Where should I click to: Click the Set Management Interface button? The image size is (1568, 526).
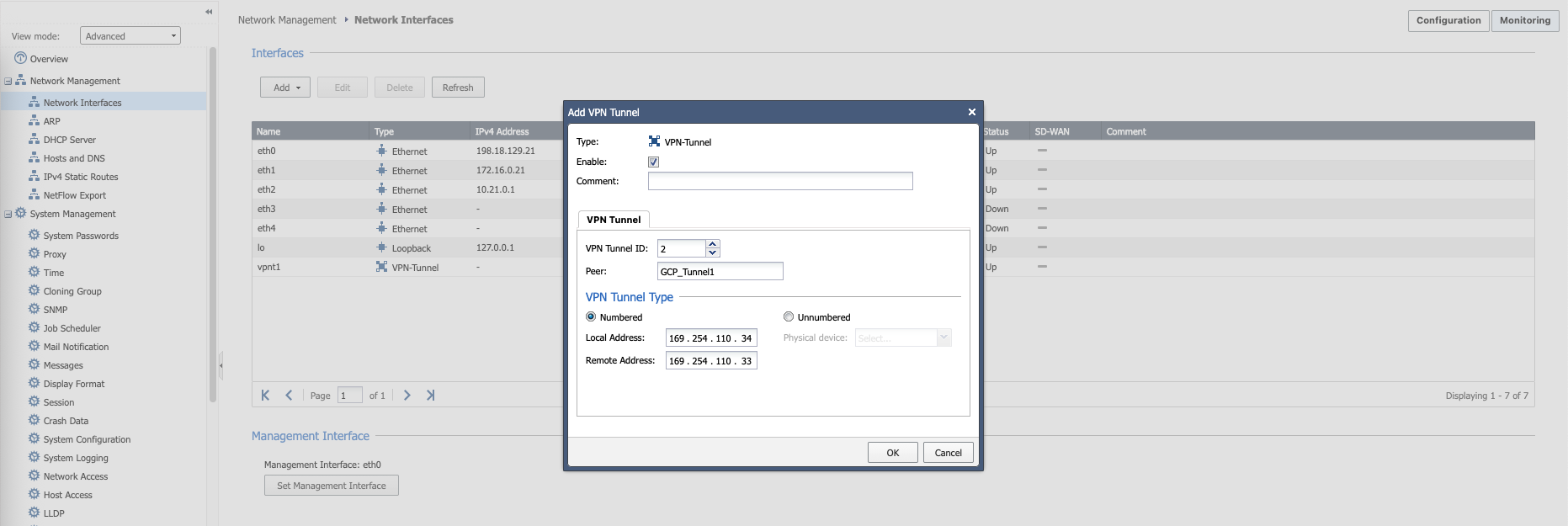coord(331,486)
